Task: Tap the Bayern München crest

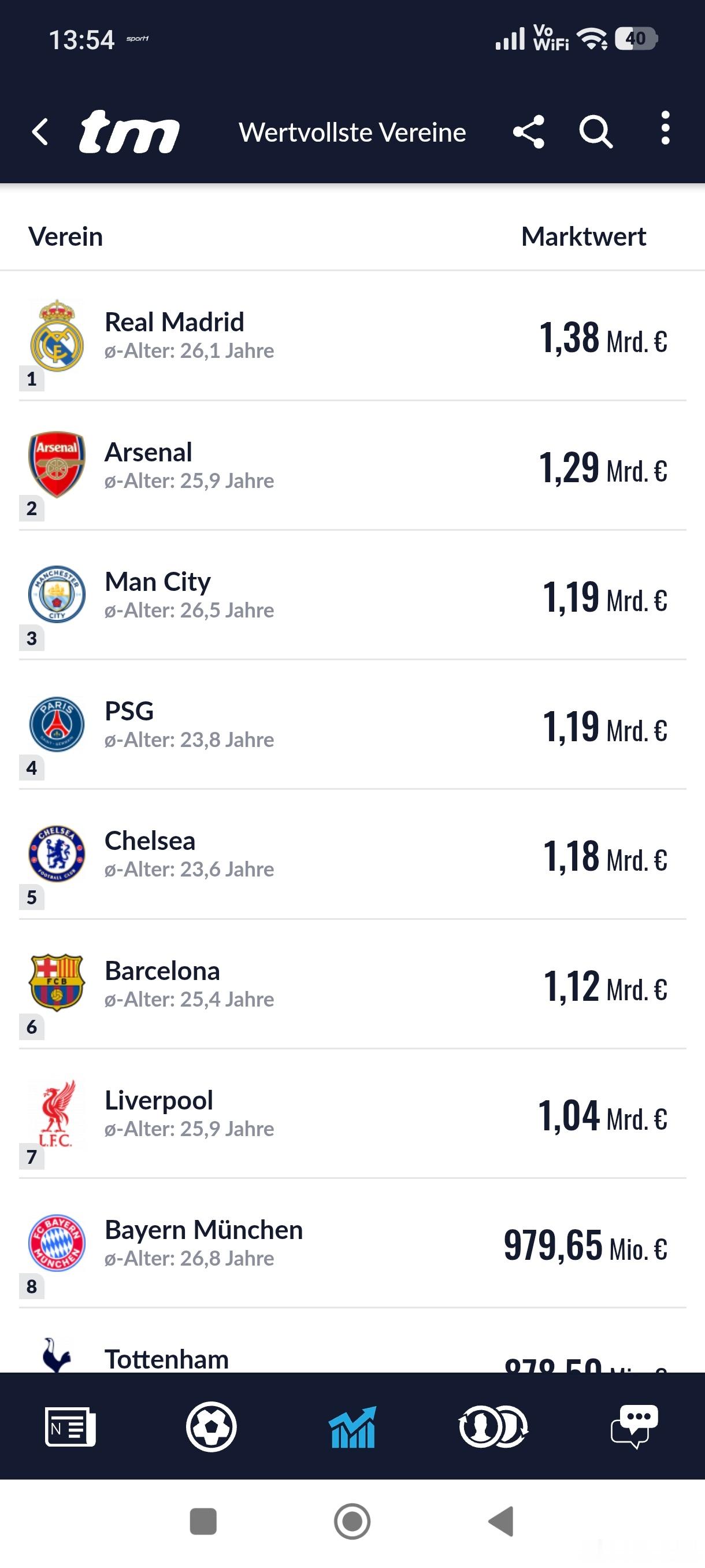Action: pos(57,1242)
